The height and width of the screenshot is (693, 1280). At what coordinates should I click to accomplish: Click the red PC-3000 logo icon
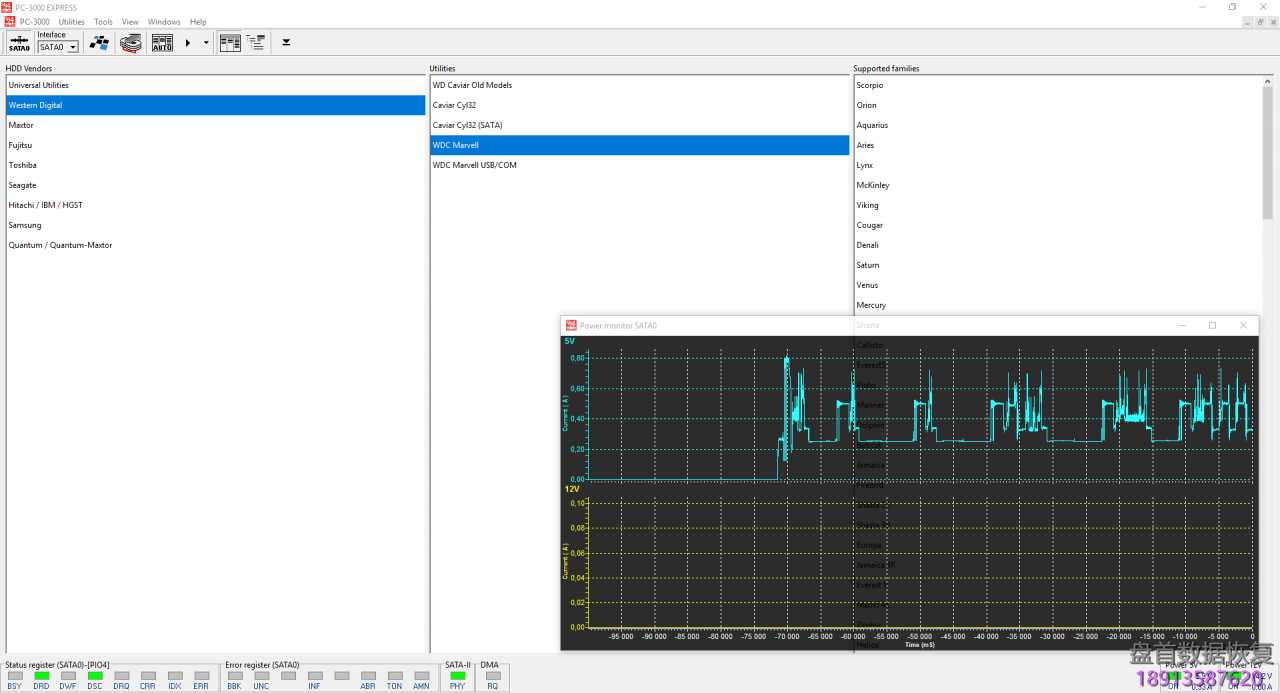pyautogui.click(x=9, y=21)
